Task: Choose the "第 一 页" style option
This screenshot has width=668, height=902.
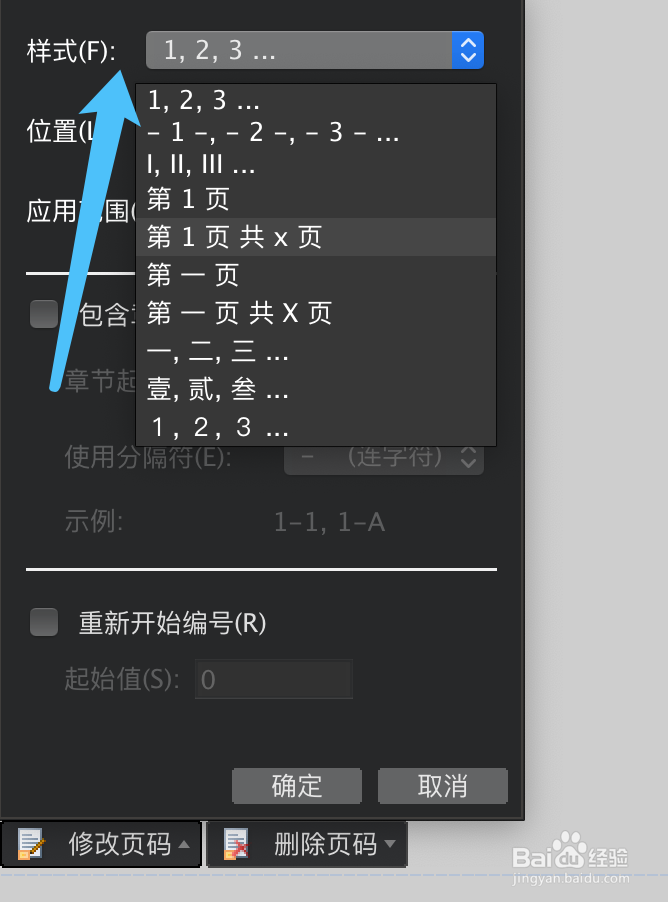Action: click(316, 275)
